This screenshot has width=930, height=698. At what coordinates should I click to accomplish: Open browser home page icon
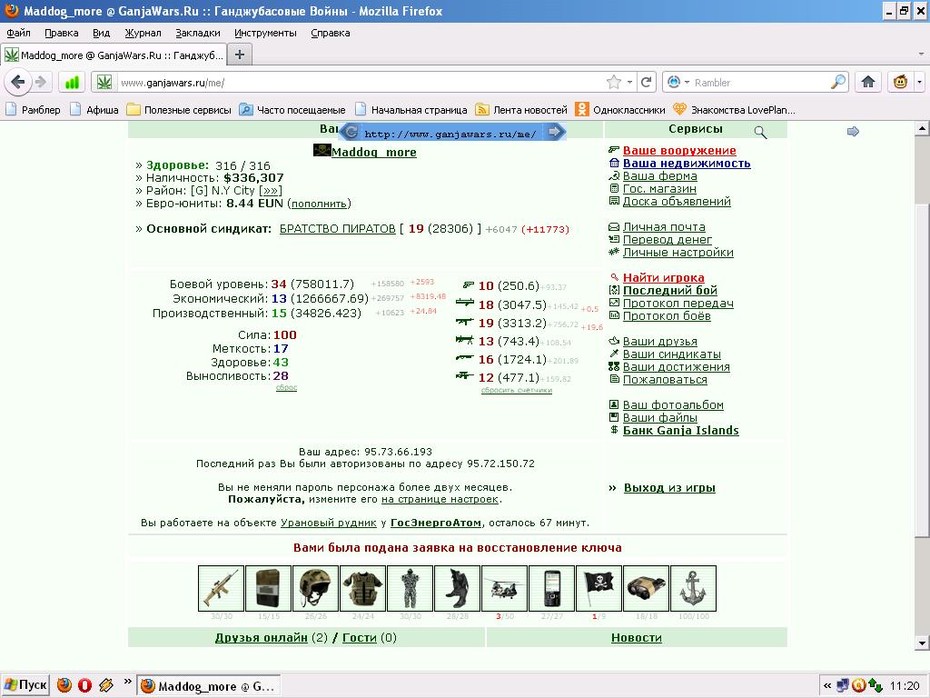pos(868,82)
